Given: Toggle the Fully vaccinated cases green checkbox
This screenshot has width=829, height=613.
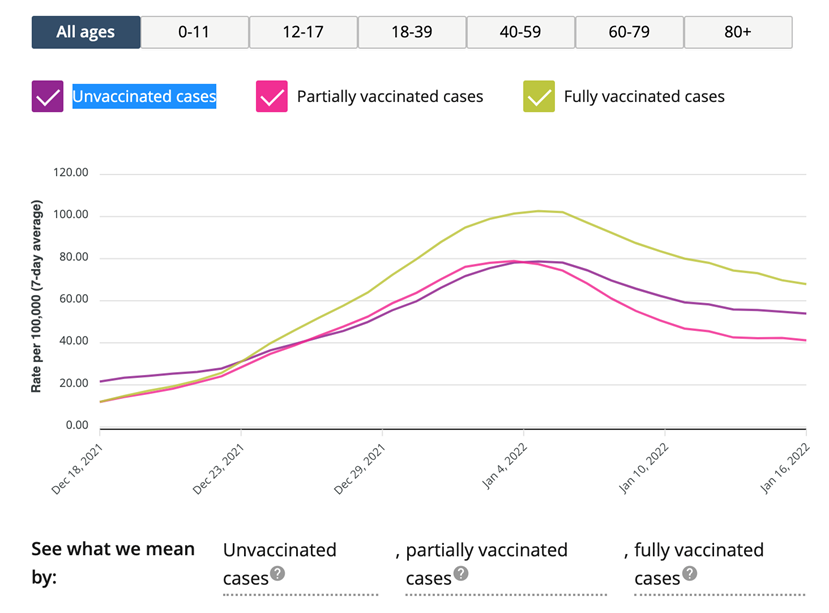Looking at the screenshot, I should pos(539,97).
